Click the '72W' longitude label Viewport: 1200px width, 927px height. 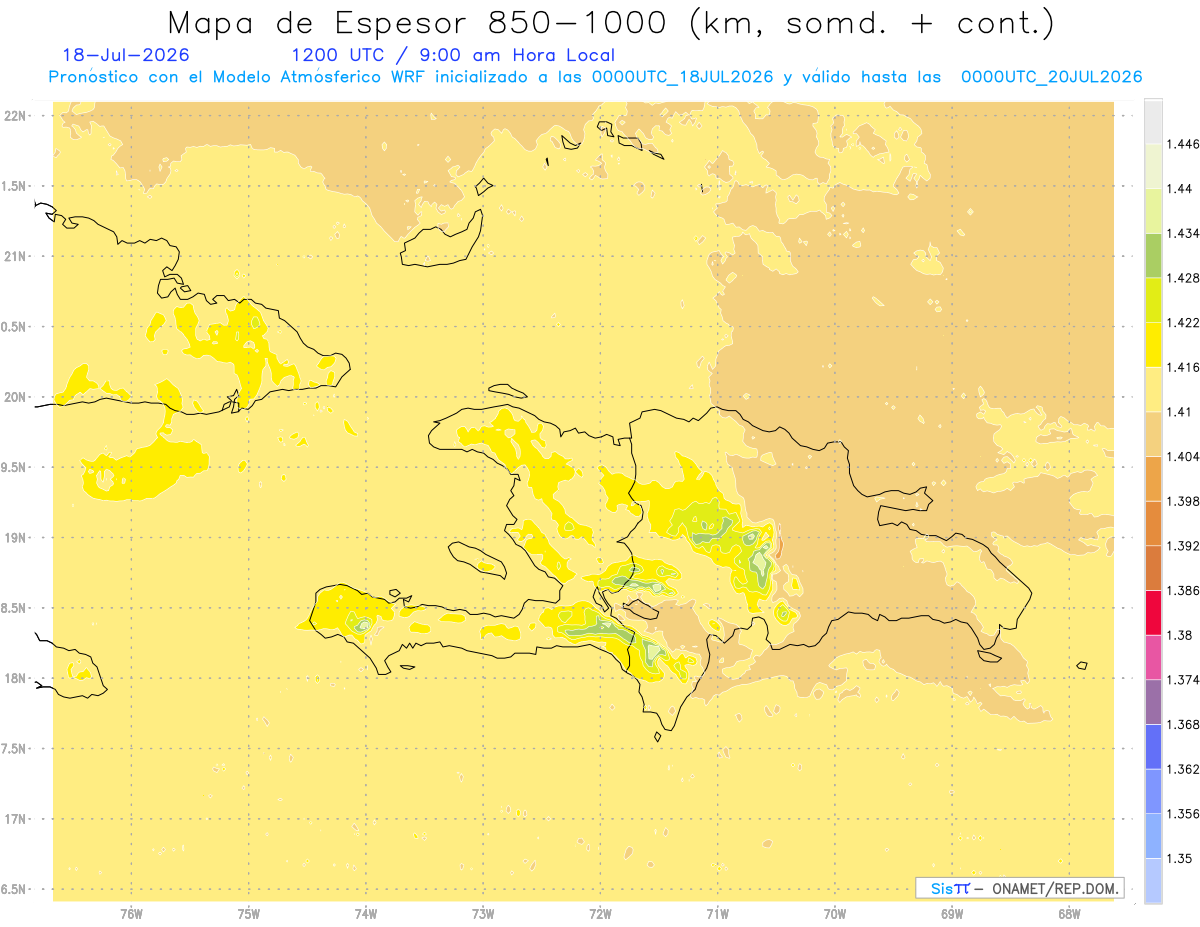click(600, 914)
